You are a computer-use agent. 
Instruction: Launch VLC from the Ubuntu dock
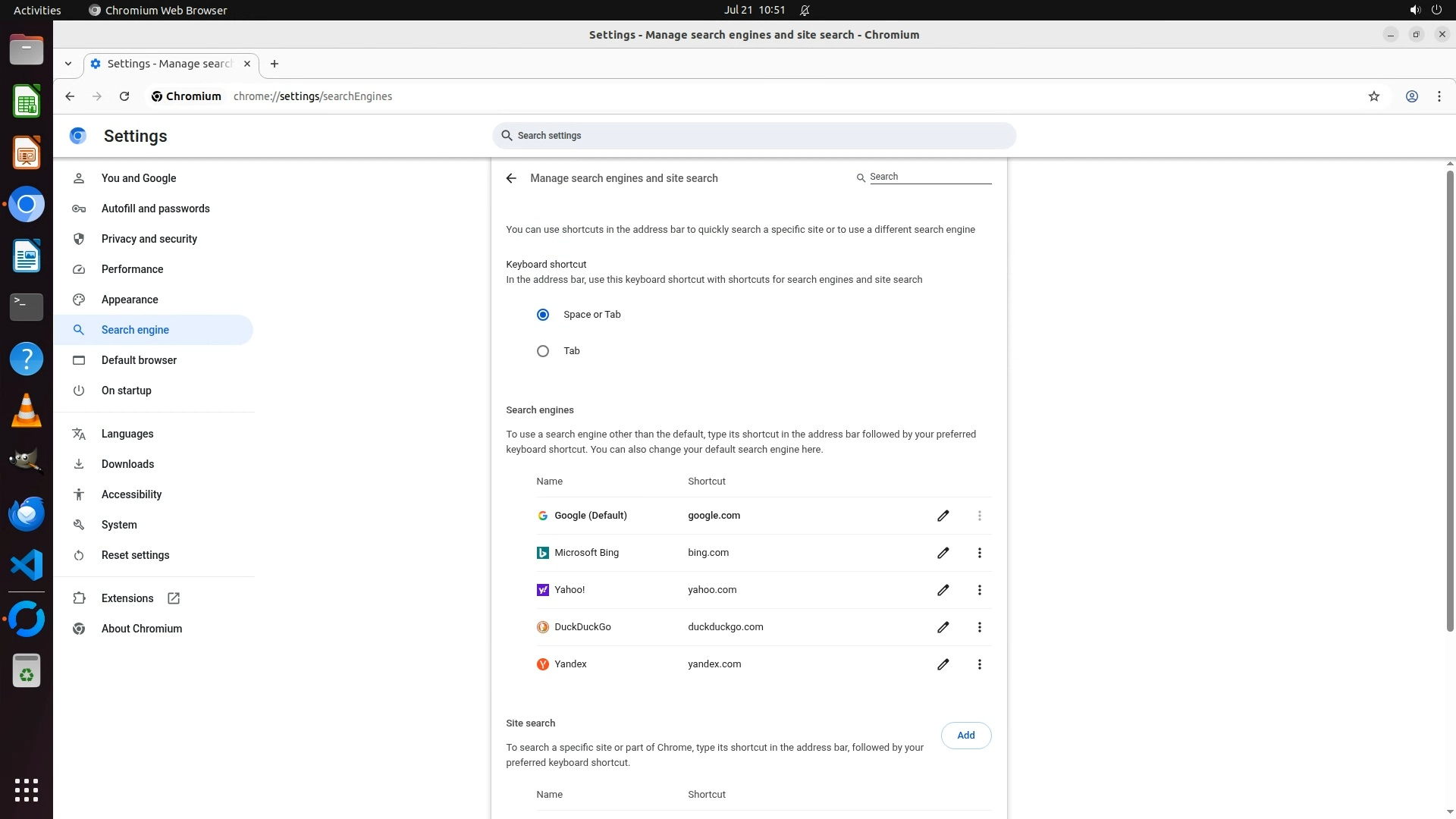pyautogui.click(x=27, y=410)
